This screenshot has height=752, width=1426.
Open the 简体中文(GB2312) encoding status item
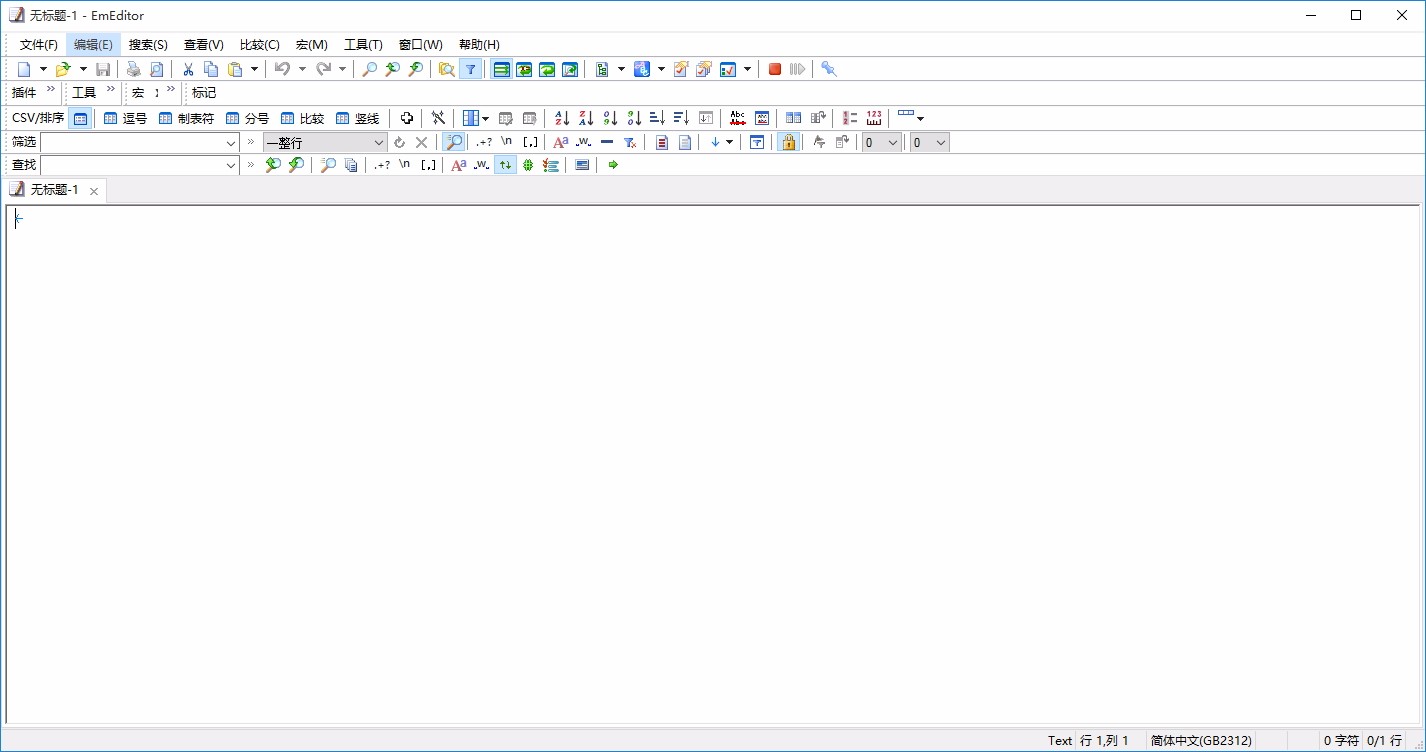pyautogui.click(x=1200, y=740)
